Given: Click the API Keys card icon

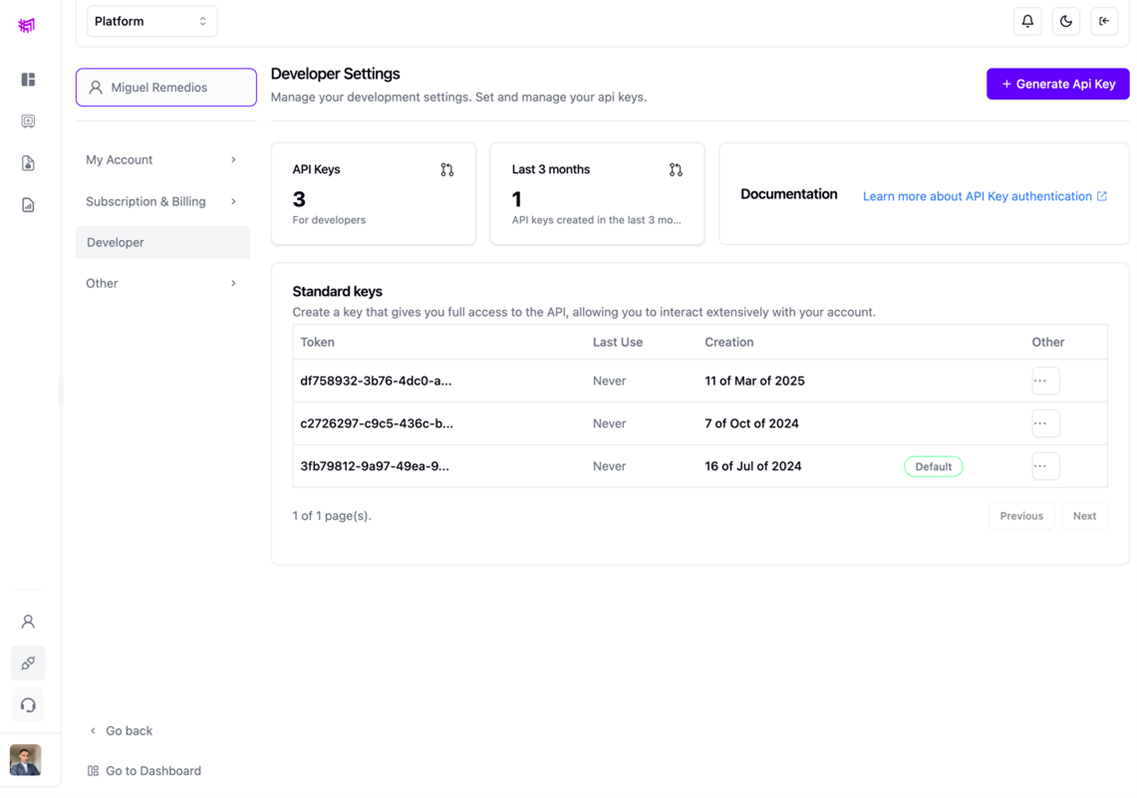Looking at the screenshot, I should point(447,170).
